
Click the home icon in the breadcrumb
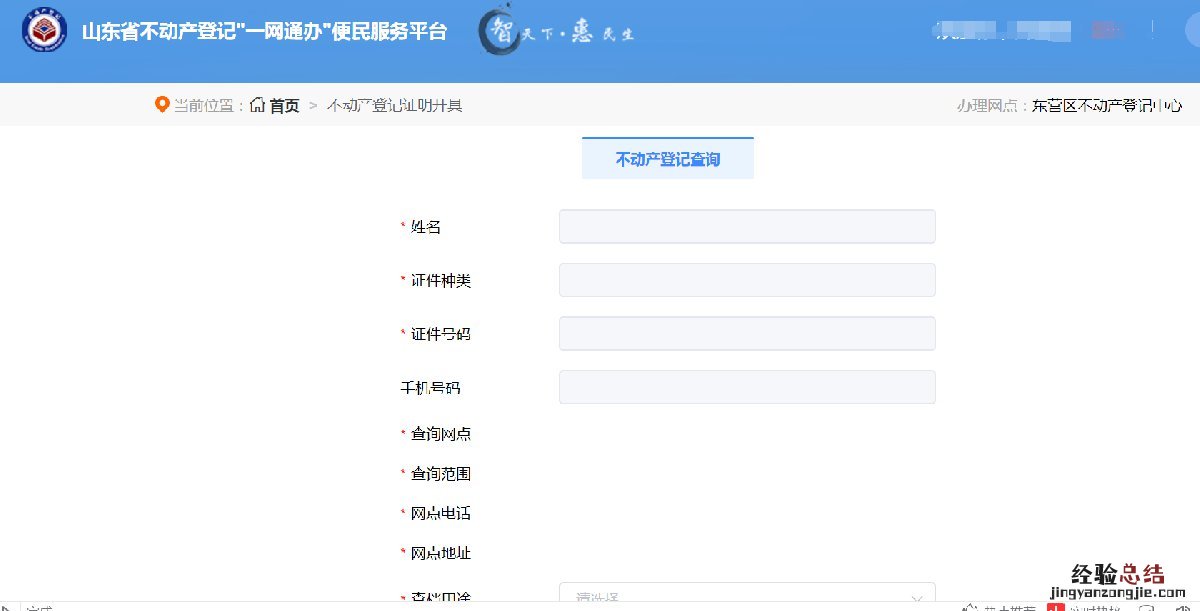click(x=258, y=105)
